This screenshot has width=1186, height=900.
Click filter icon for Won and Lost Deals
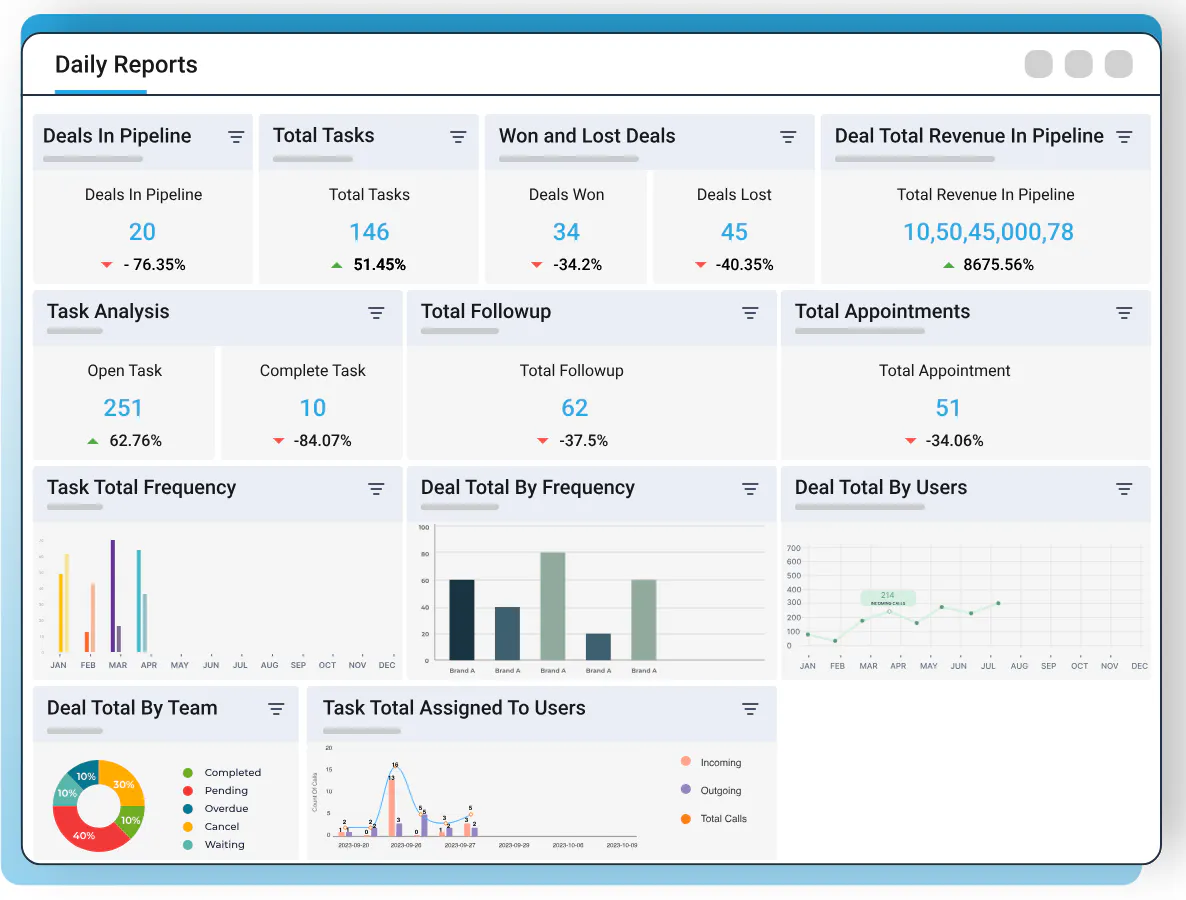[x=788, y=137]
